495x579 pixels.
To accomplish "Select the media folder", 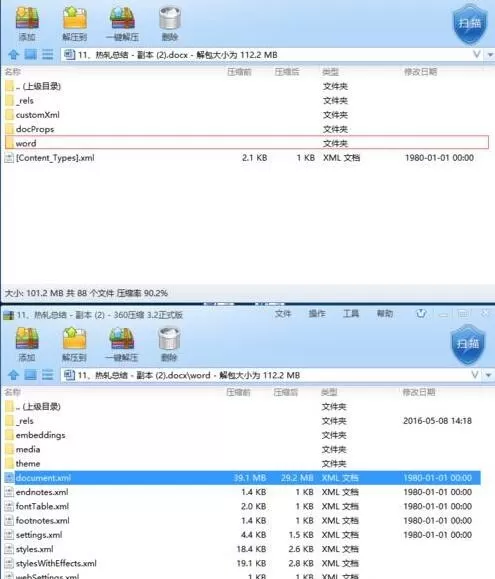I will click(x=242, y=449).
